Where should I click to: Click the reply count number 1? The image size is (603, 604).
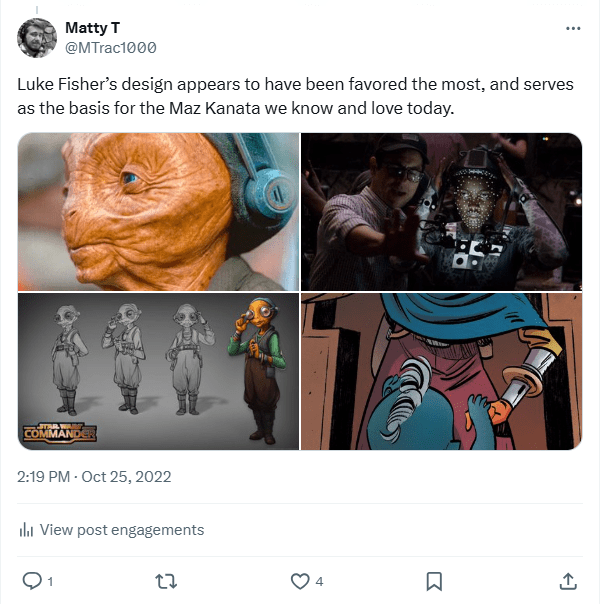(50, 581)
